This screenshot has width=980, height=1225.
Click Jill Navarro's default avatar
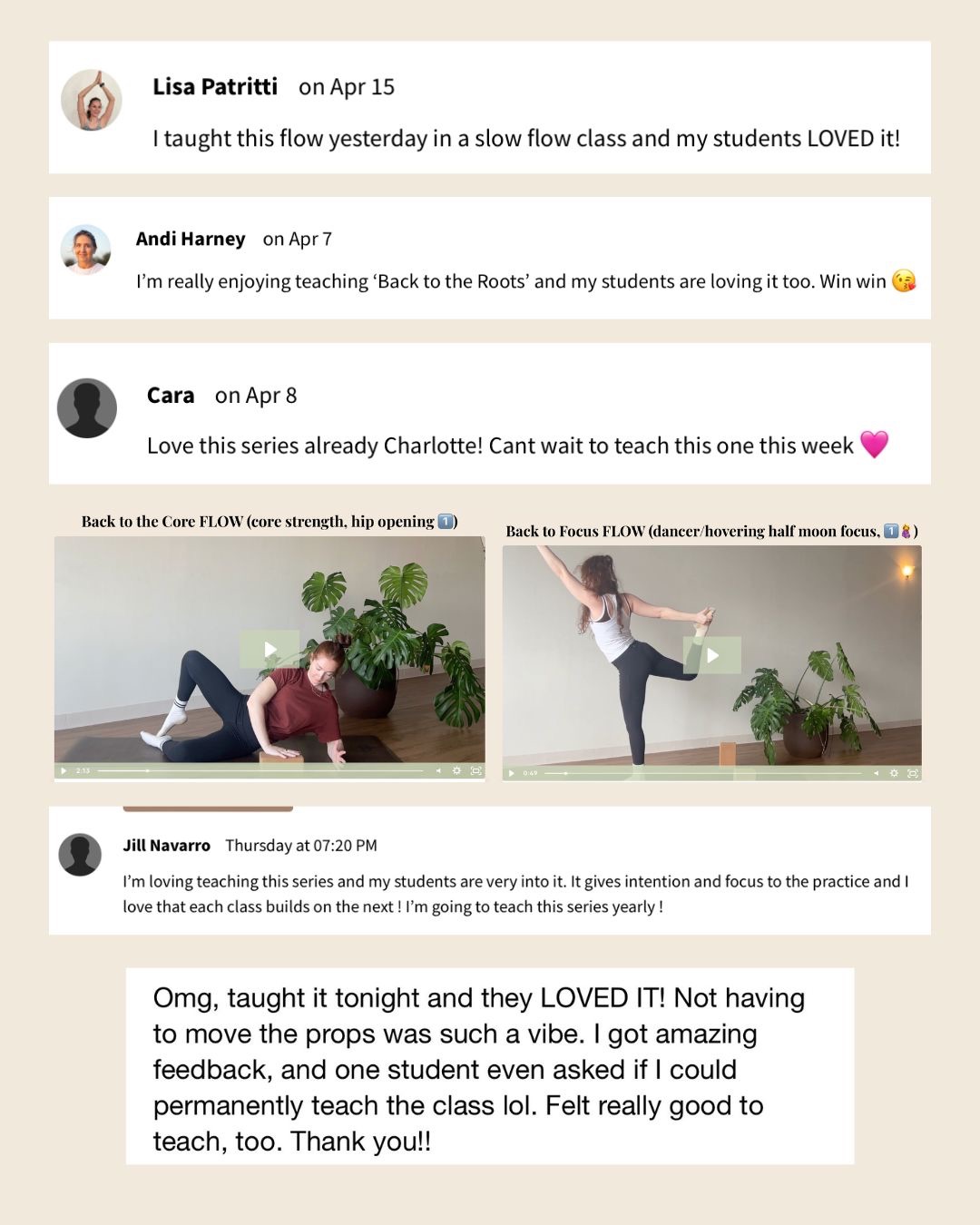80,855
